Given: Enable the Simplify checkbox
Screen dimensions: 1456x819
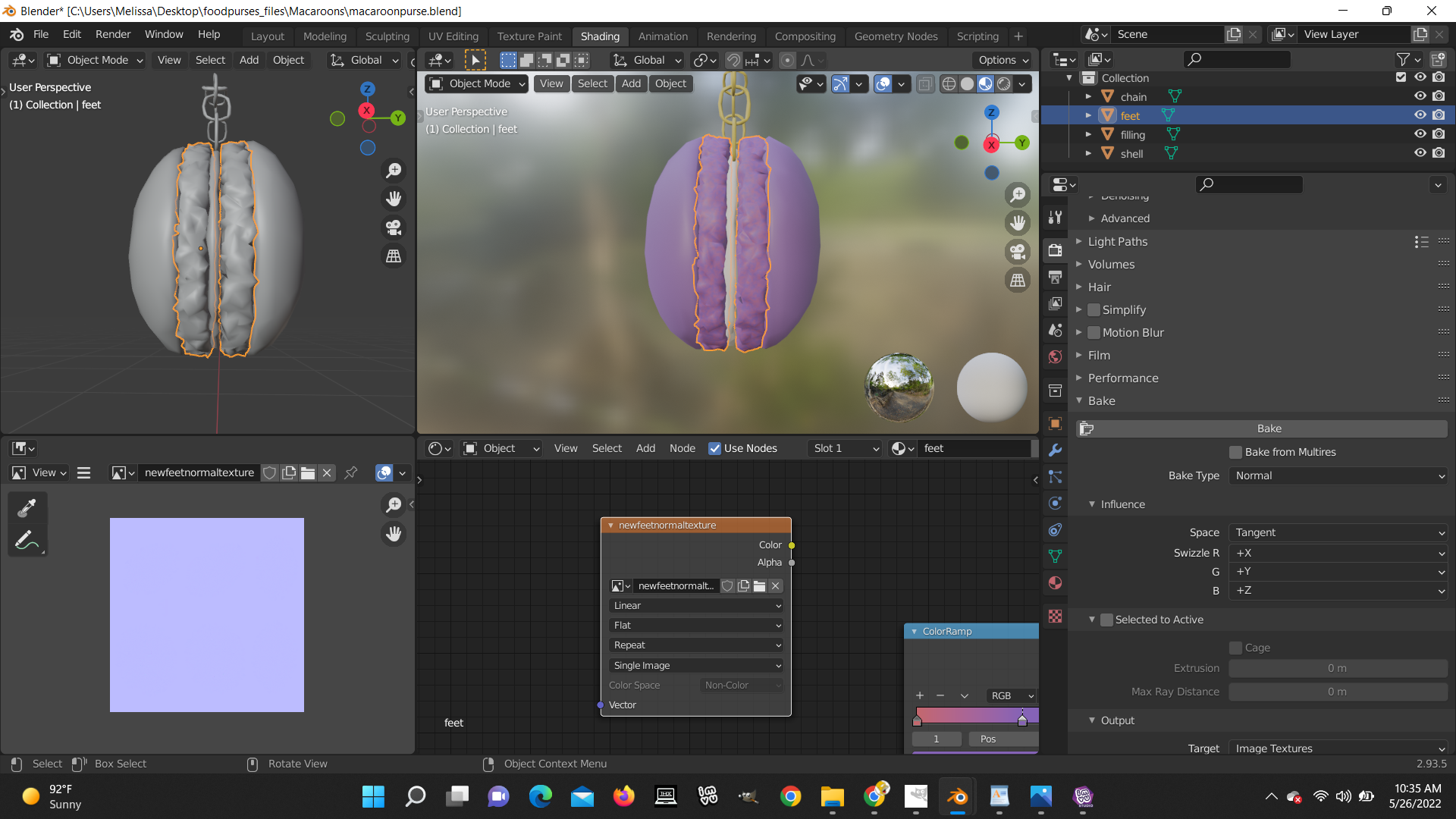Looking at the screenshot, I should click(x=1094, y=309).
